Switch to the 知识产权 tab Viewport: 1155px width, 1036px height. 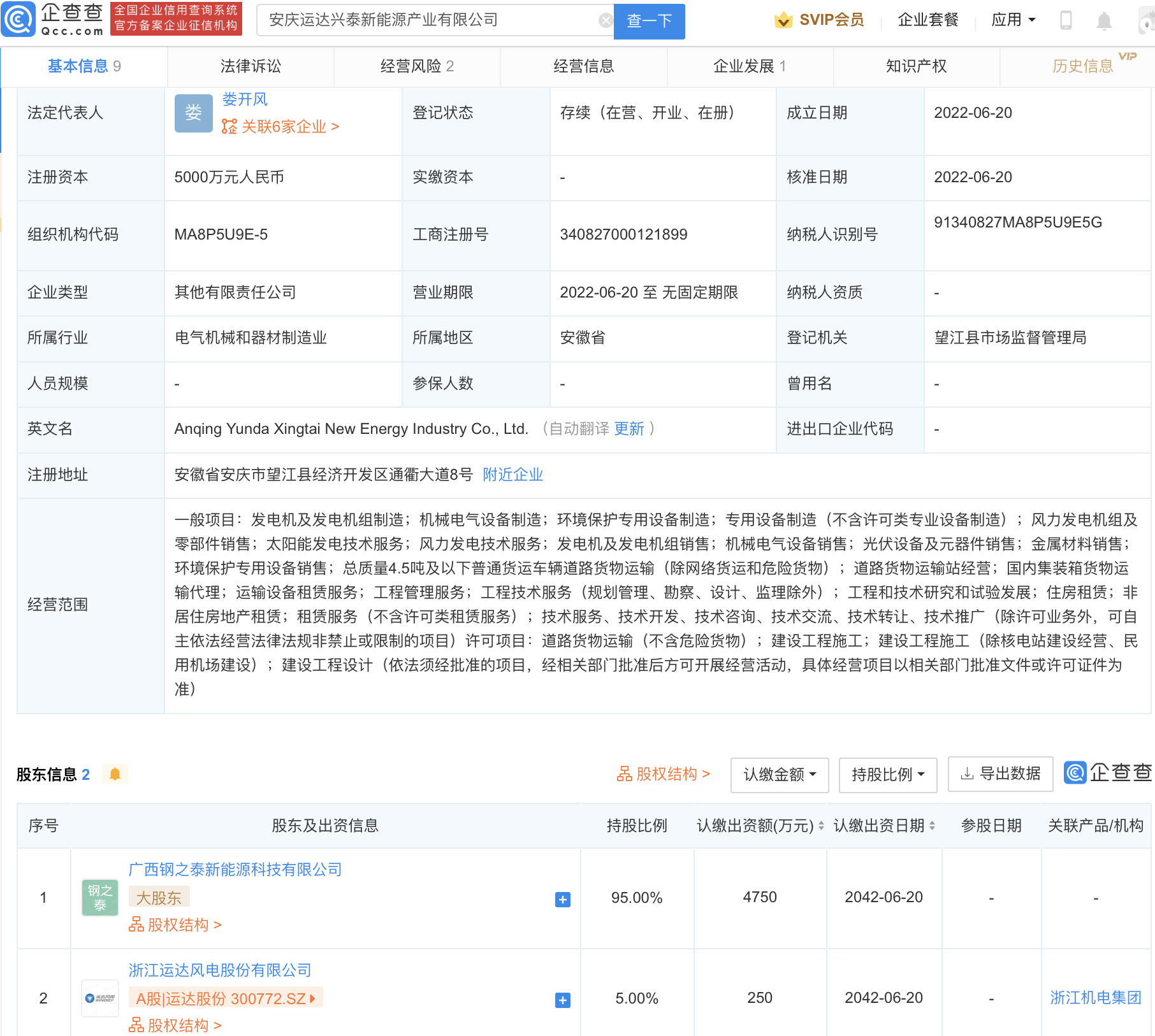(x=916, y=66)
